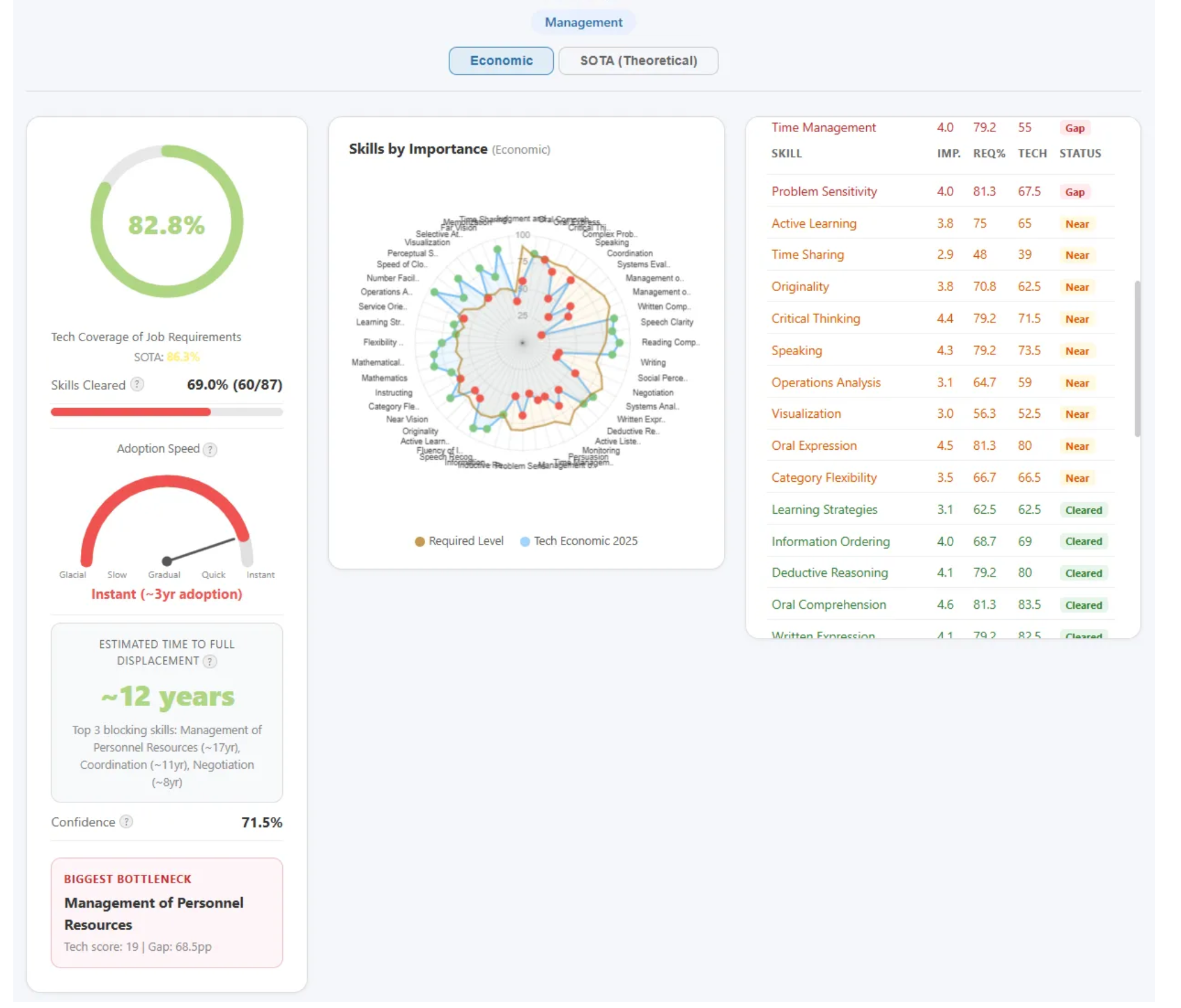Click the Near badge for Active Learning
The image size is (1181, 1008).
(x=1077, y=224)
